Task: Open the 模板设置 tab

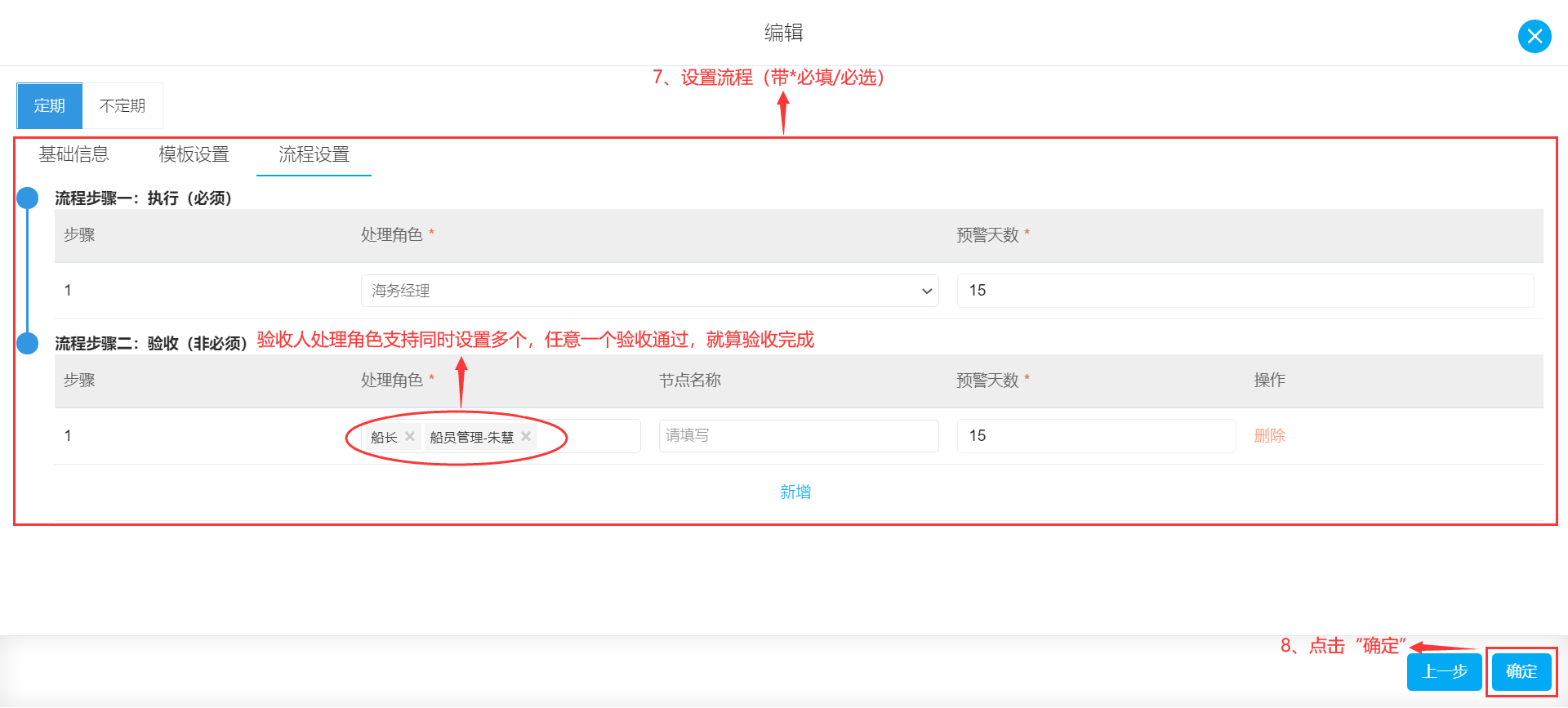Action: point(194,154)
